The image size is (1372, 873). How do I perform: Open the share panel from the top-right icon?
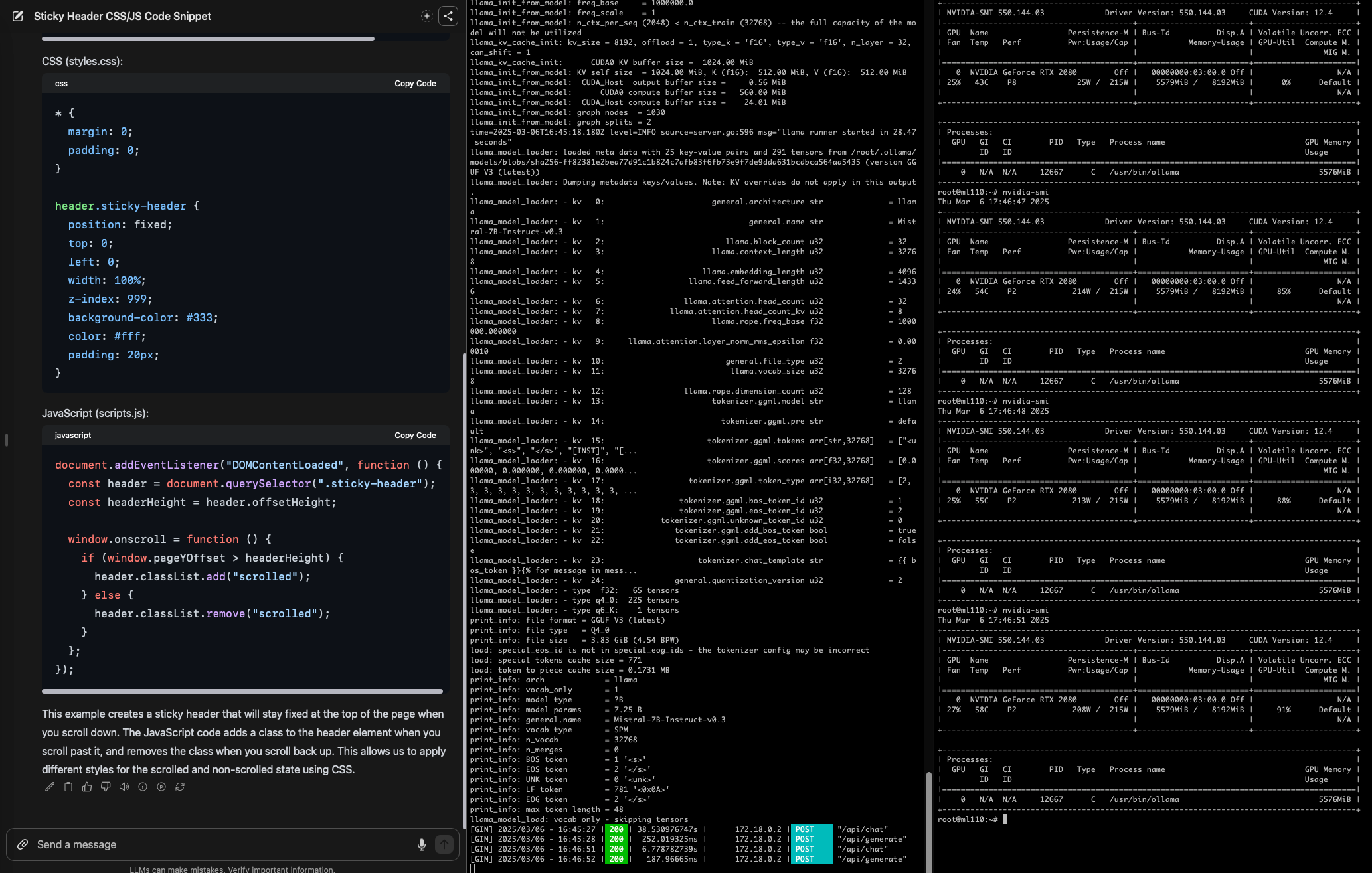449,16
